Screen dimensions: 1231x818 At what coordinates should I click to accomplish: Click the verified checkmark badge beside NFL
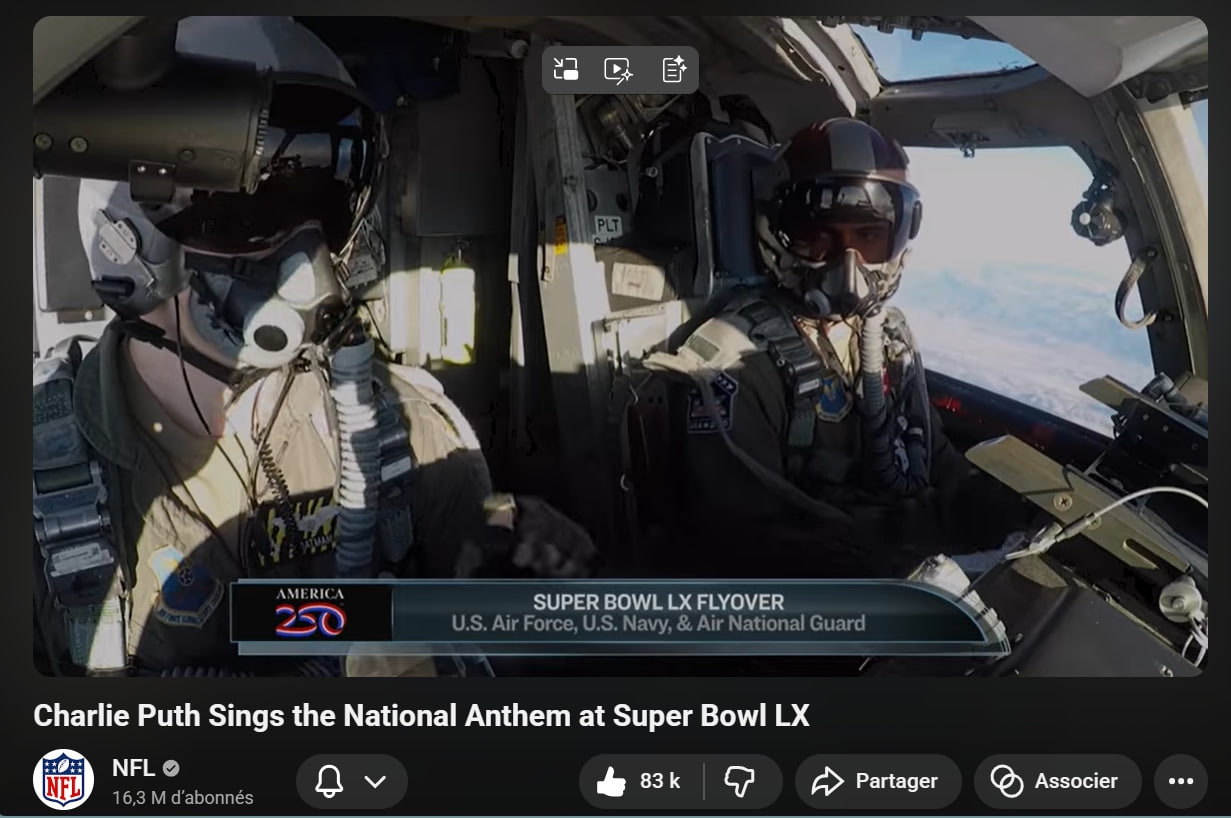coord(172,768)
